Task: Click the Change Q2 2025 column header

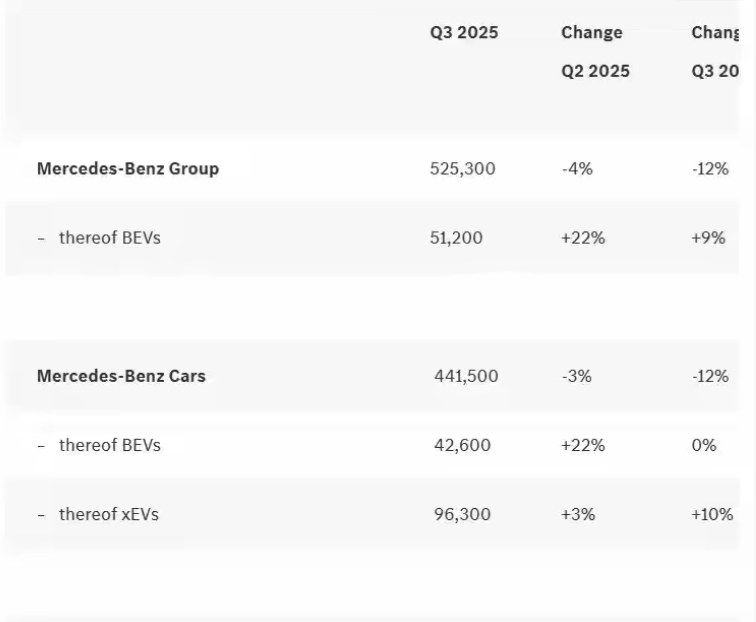Action: 595,51
